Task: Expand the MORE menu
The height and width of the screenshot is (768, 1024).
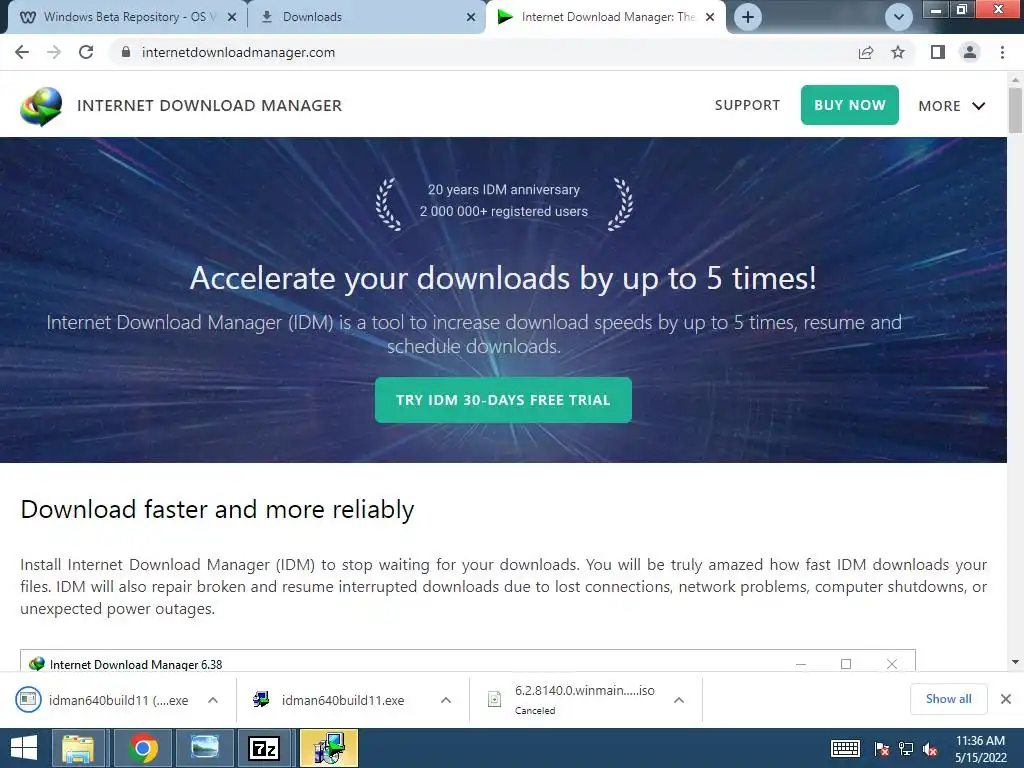Action: tap(952, 106)
